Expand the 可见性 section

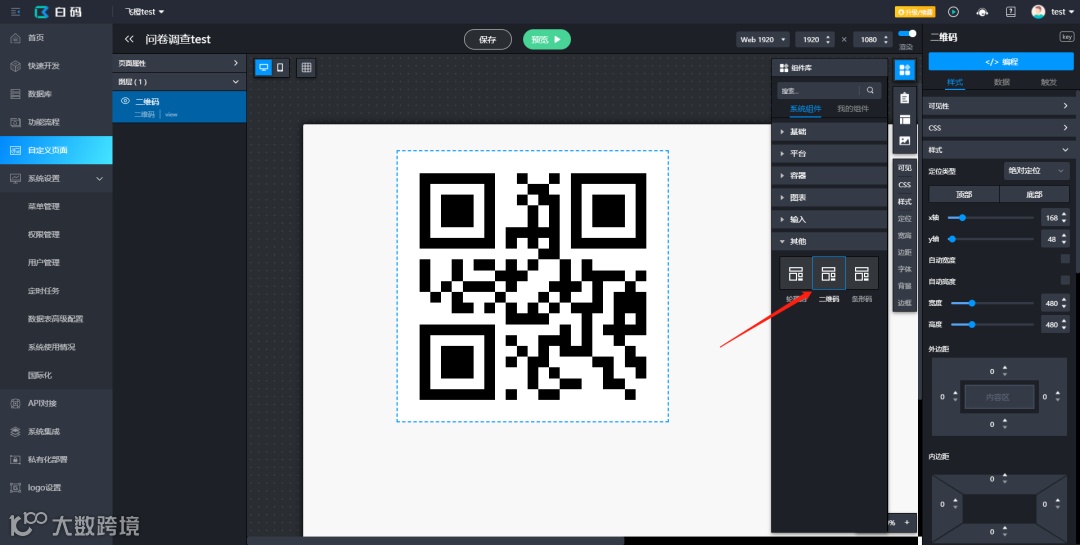(997, 106)
